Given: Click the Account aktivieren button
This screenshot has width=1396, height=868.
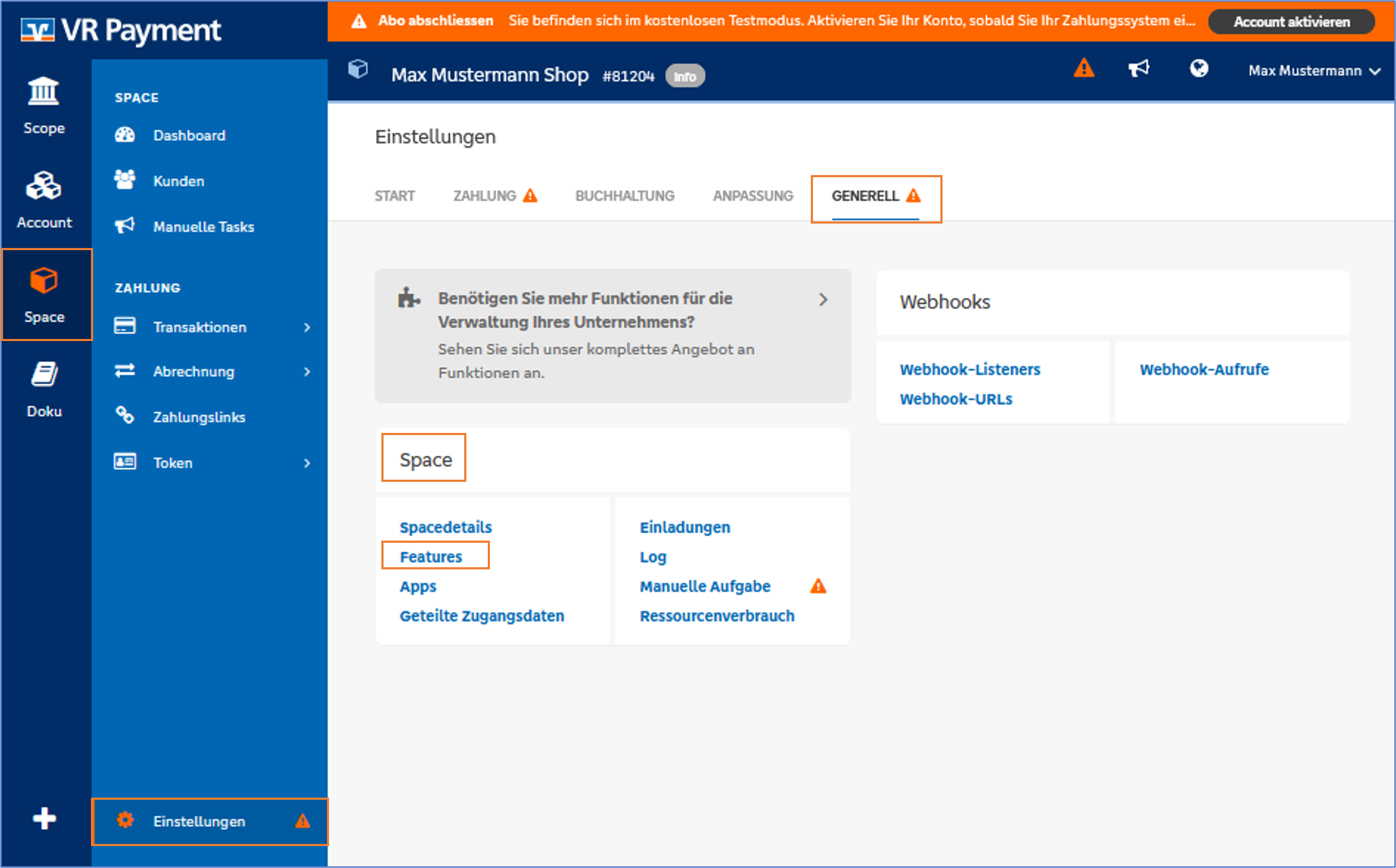Looking at the screenshot, I should click(x=1291, y=22).
